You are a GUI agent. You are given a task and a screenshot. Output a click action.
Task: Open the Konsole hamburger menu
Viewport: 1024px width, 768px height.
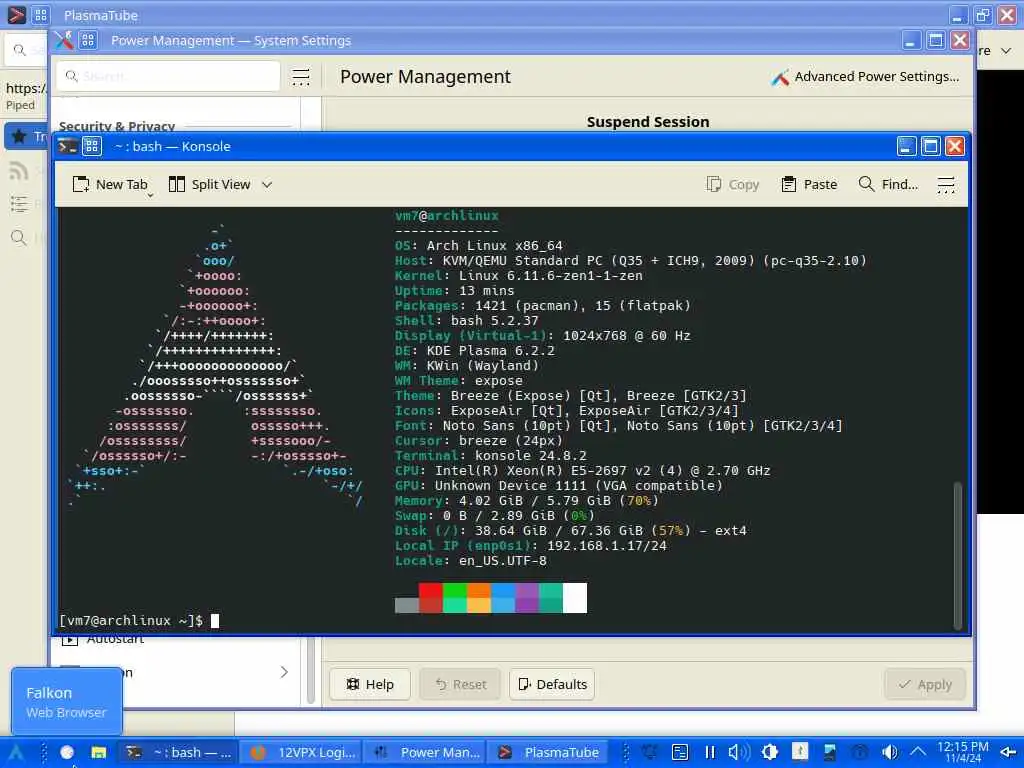[x=946, y=185]
